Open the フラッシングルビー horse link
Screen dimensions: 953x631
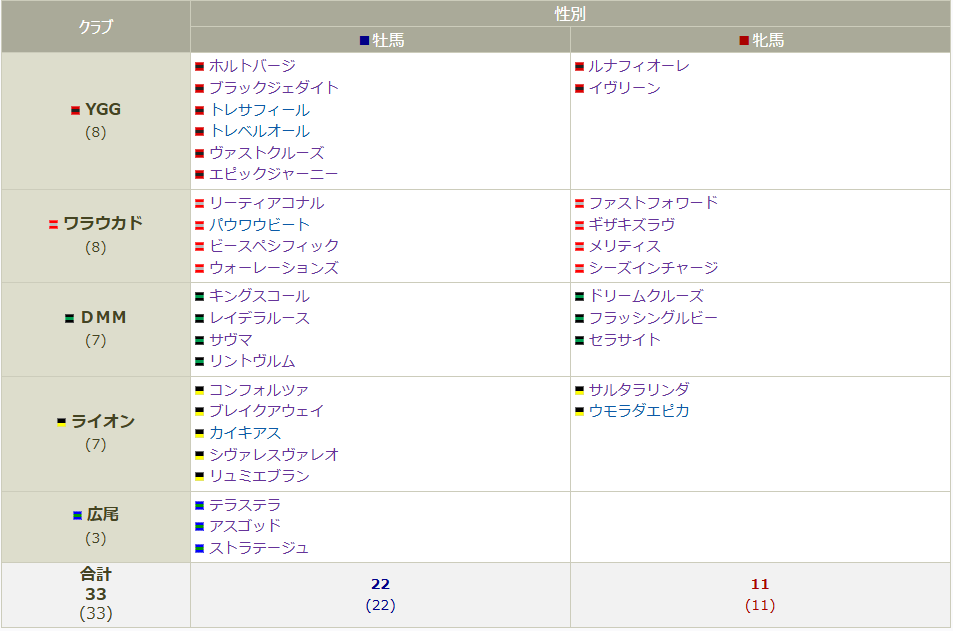click(653, 318)
